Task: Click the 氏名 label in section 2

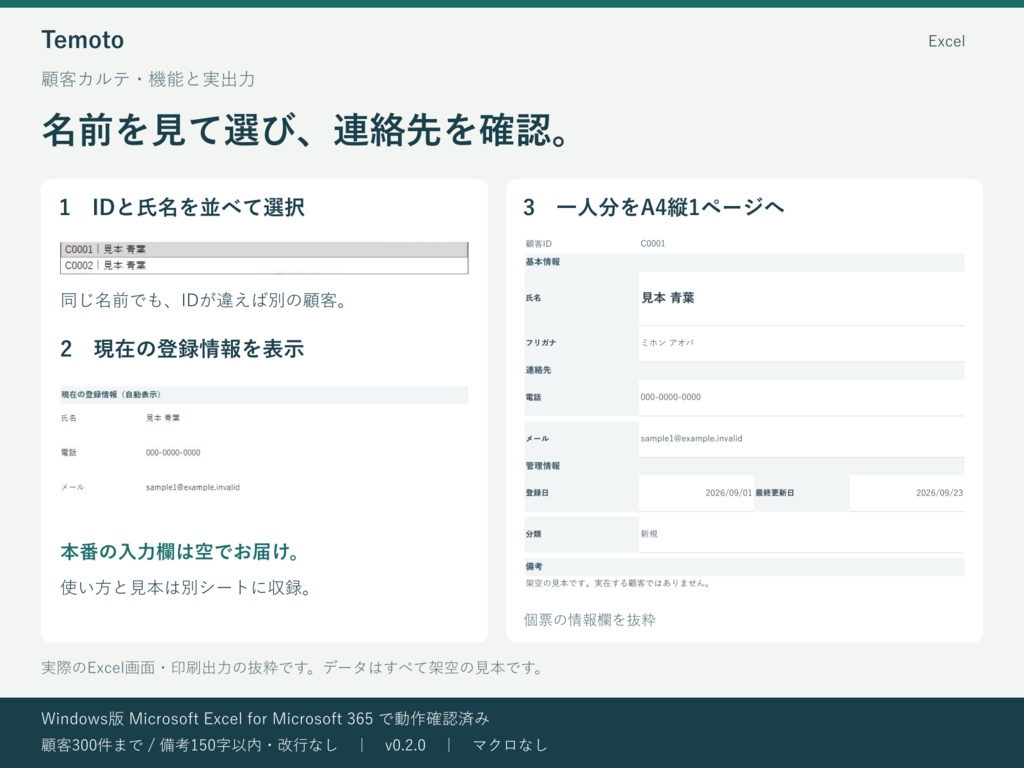Action: pyautogui.click(x=69, y=418)
